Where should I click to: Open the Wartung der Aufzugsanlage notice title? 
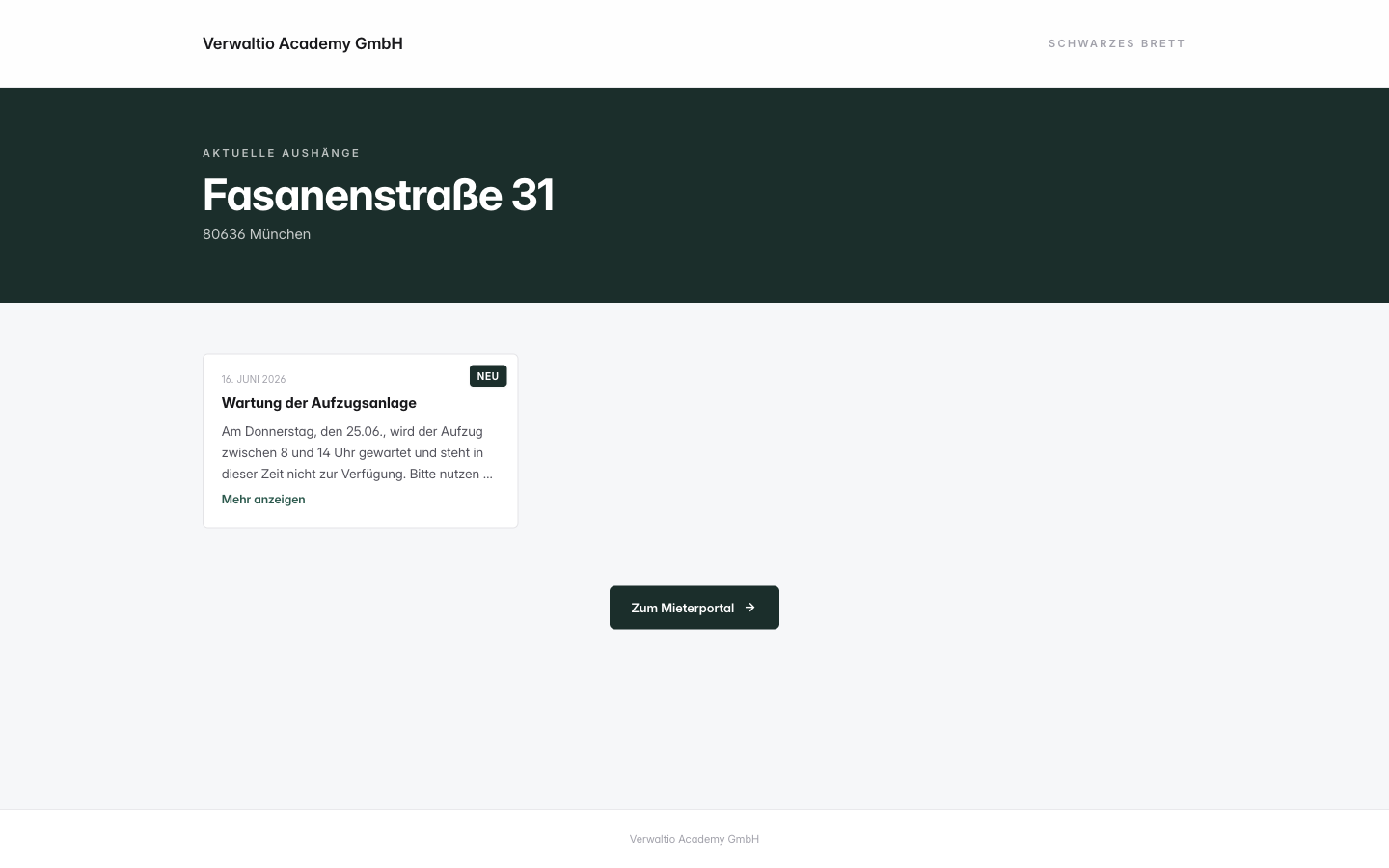(319, 403)
